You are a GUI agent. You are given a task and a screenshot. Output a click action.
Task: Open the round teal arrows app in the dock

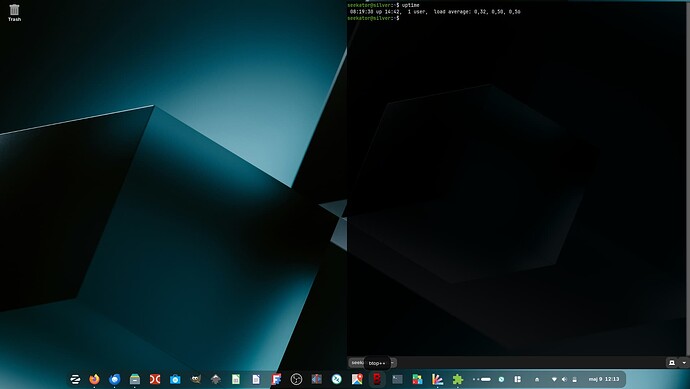pyautogui.click(x=337, y=379)
